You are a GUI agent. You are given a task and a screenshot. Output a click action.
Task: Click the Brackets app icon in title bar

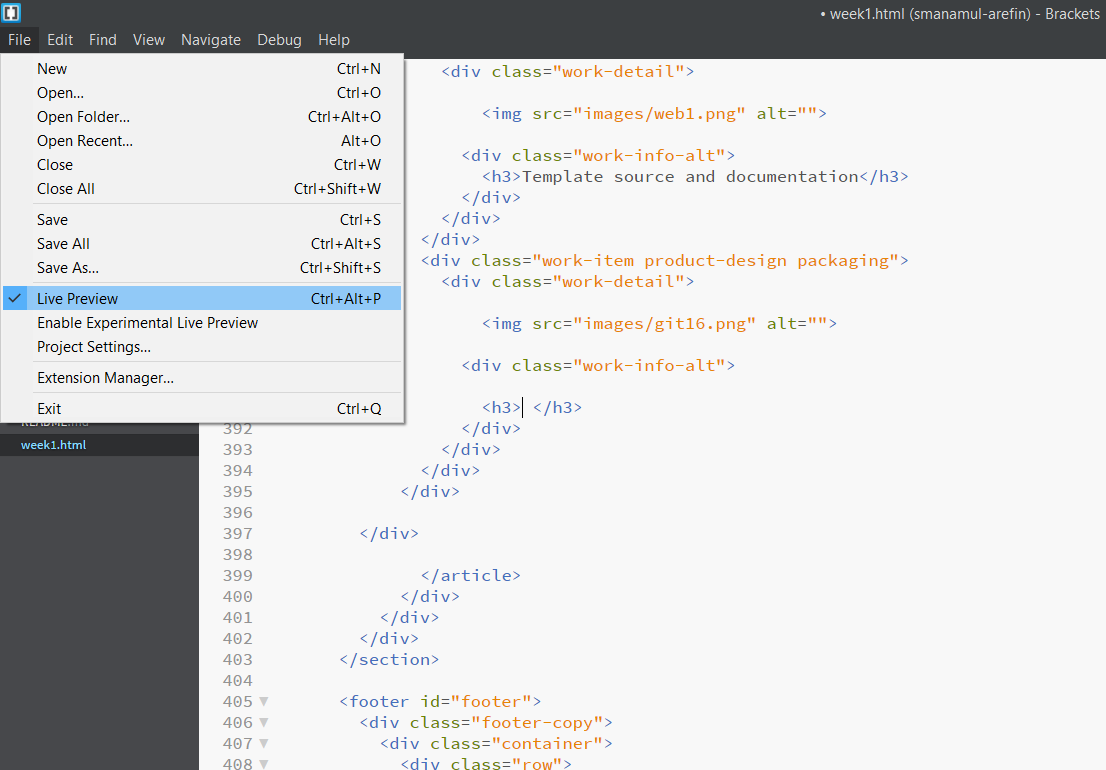click(12, 13)
